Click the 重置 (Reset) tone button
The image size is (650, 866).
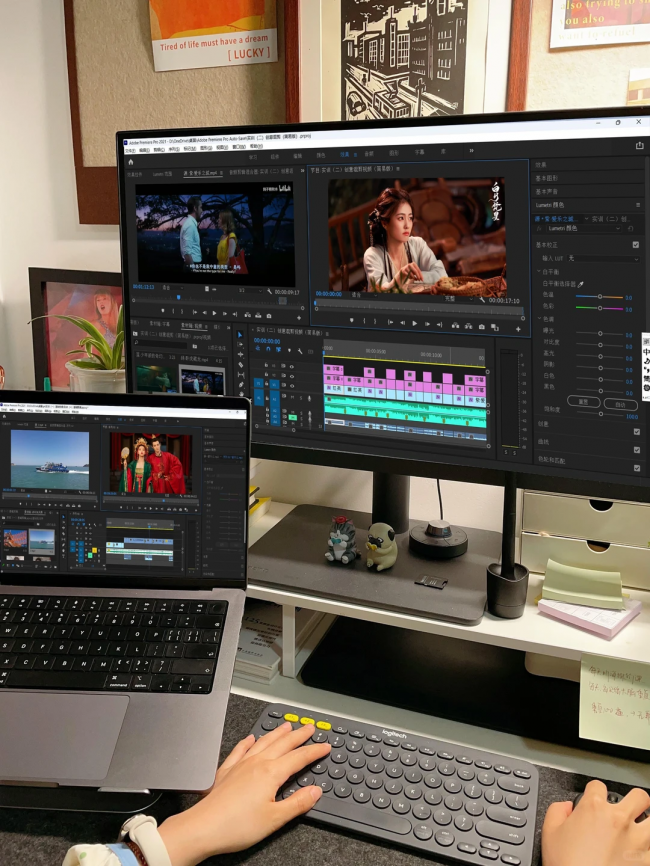[584, 403]
